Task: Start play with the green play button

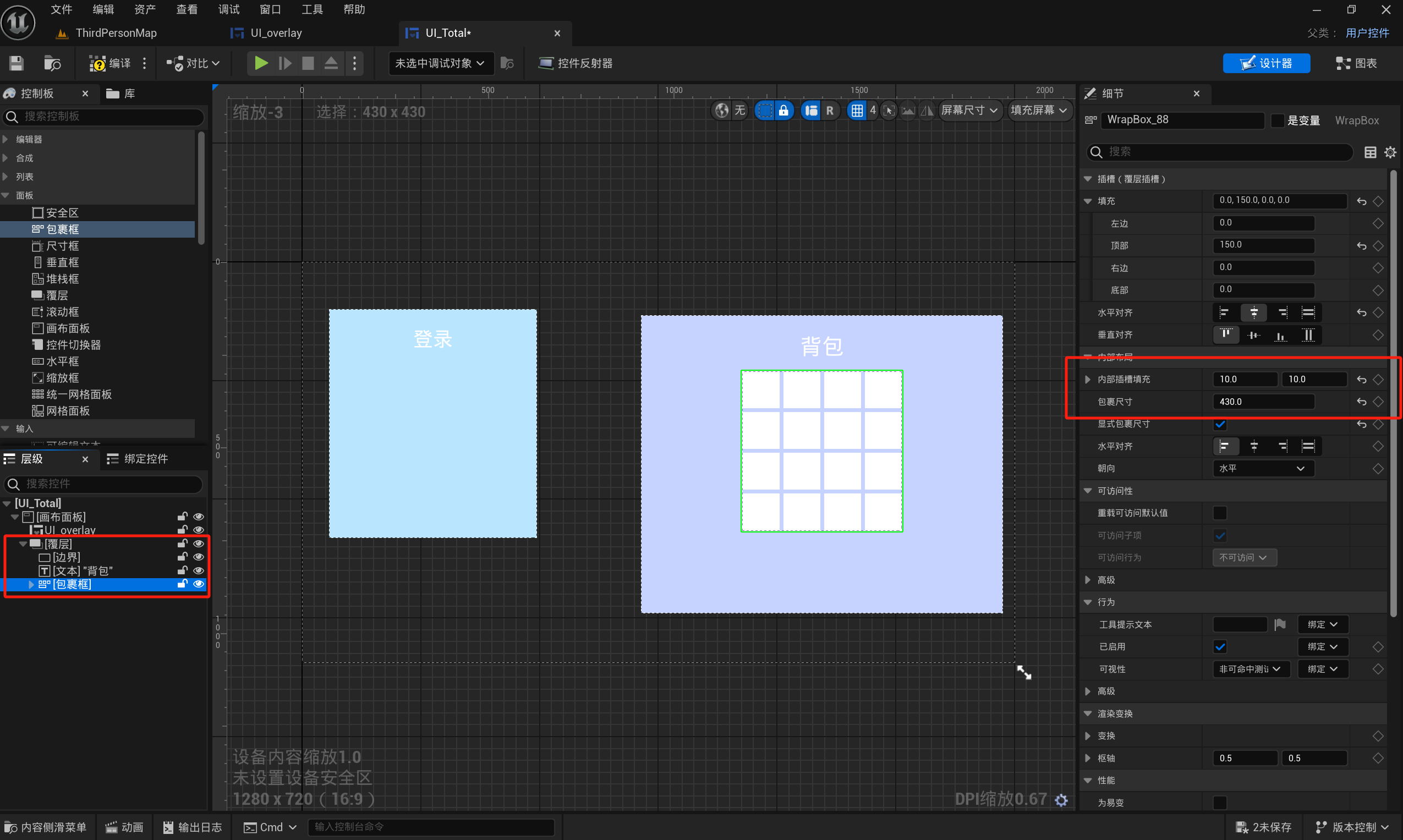Action: click(x=261, y=63)
